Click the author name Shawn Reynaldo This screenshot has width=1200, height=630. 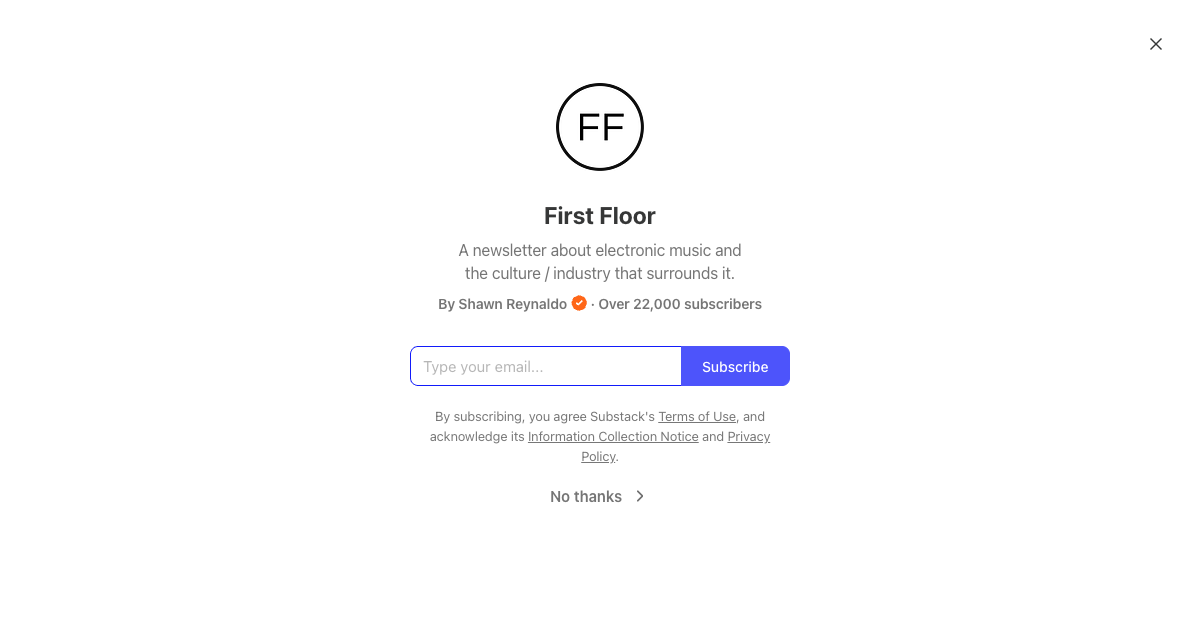pyautogui.click(x=511, y=303)
